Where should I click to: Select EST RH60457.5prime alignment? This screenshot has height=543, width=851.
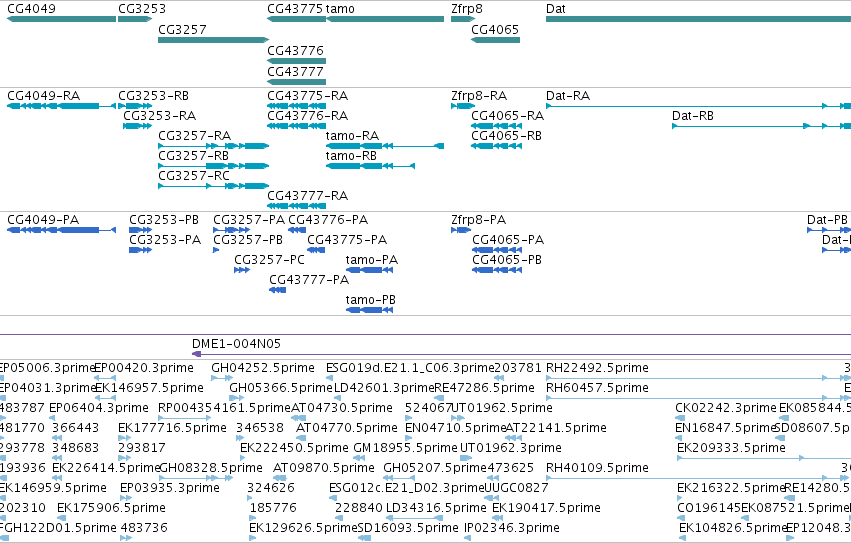(698, 399)
